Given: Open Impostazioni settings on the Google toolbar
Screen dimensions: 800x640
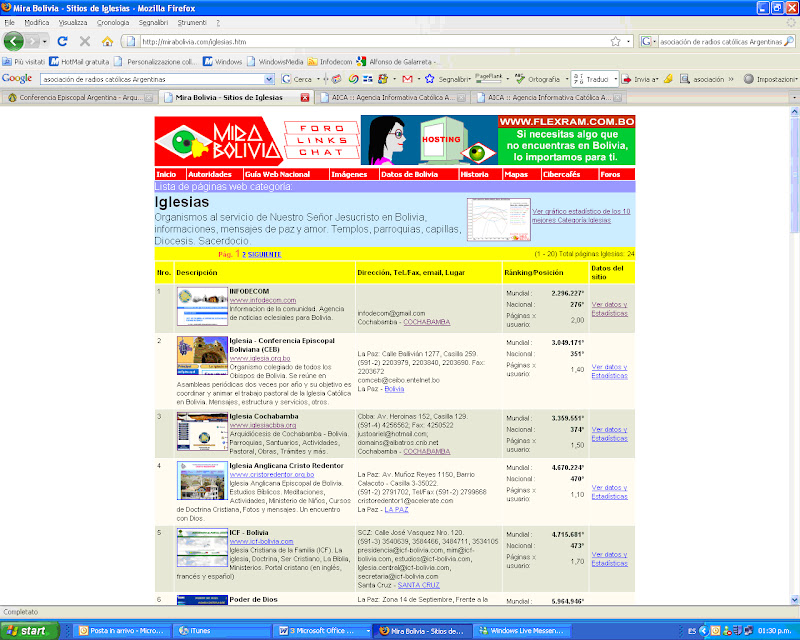Looking at the screenshot, I should click(770, 79).
